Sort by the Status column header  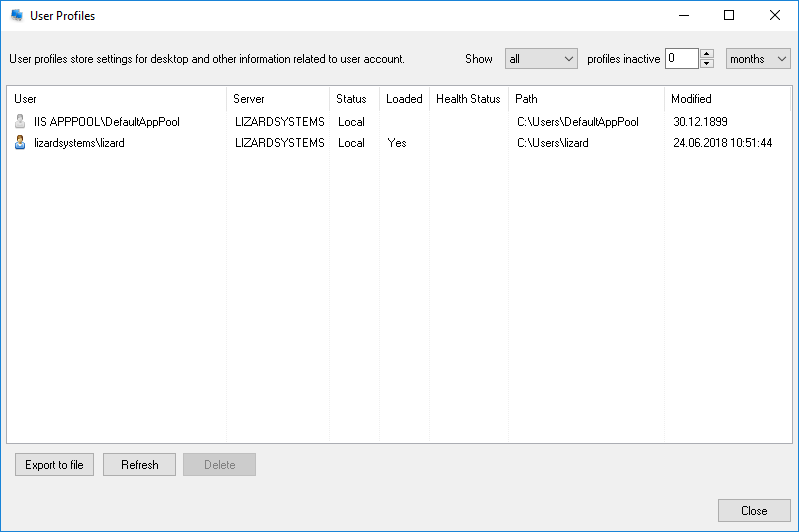click(x=353, y=99)
